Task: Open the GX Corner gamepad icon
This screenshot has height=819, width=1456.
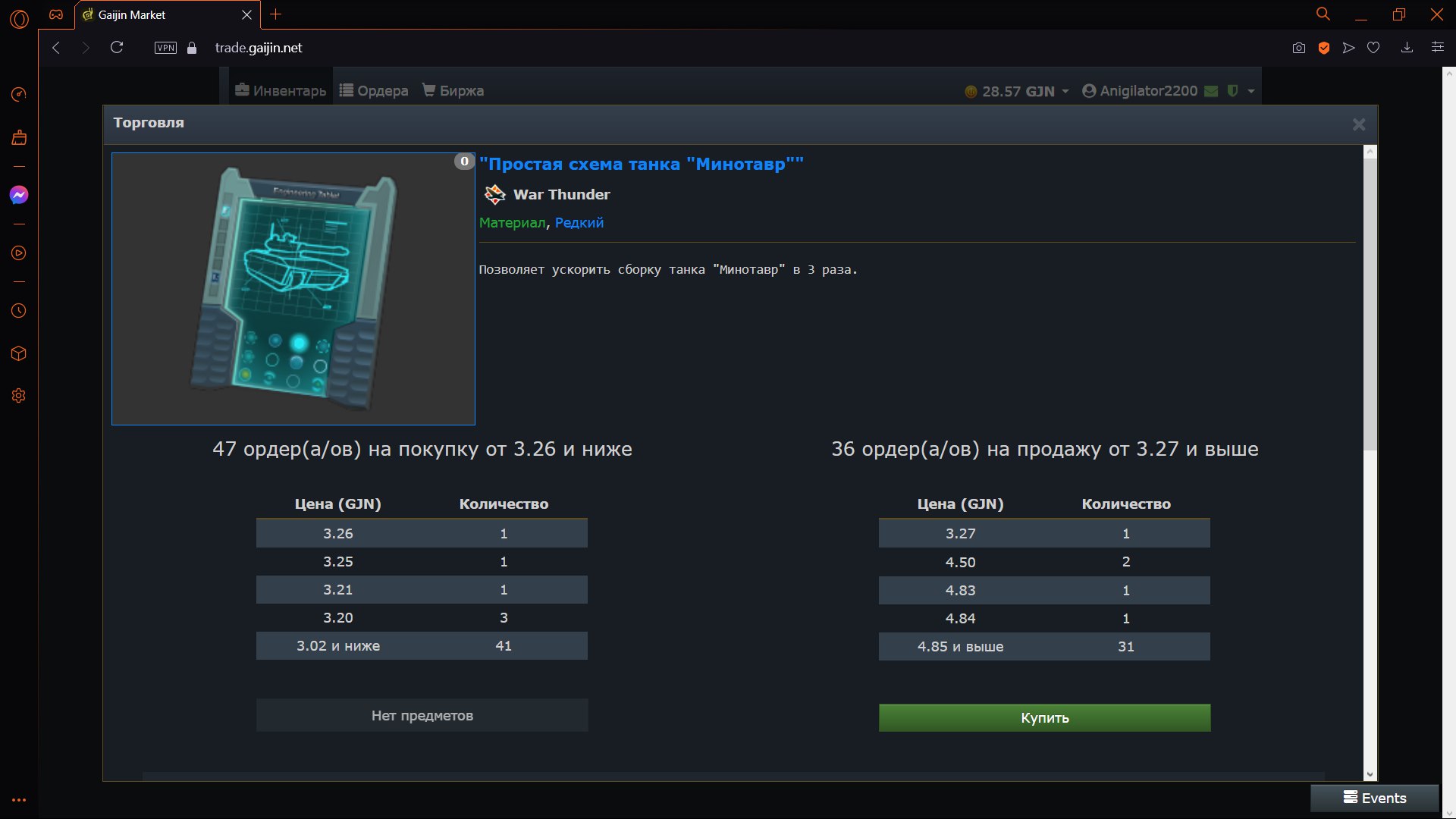Action: (x=56, y=14)
